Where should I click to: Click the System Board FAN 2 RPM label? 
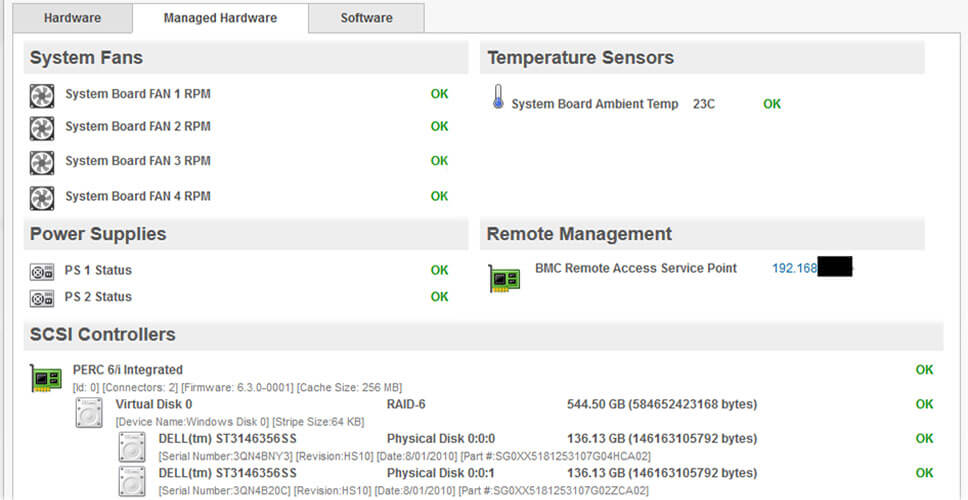click(138, 127)
